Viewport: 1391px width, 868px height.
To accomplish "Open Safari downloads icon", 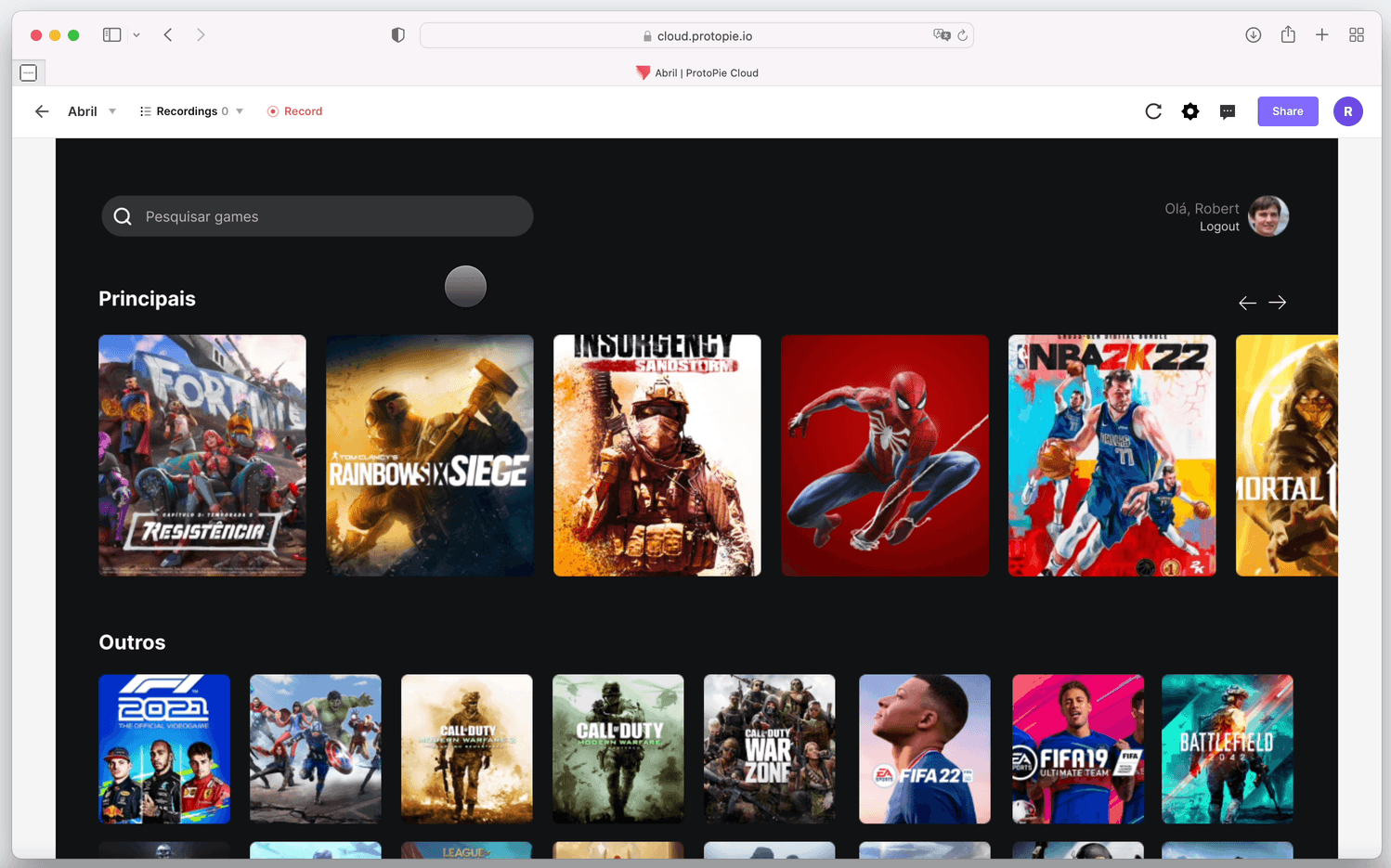I will coord(1253,35).
